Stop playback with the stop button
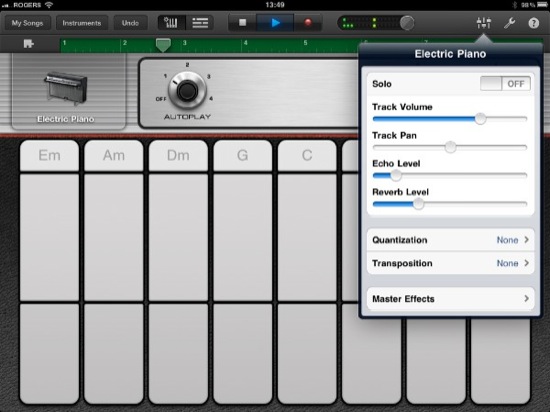The width and height of the screenshot is (550, 412). 242,23
